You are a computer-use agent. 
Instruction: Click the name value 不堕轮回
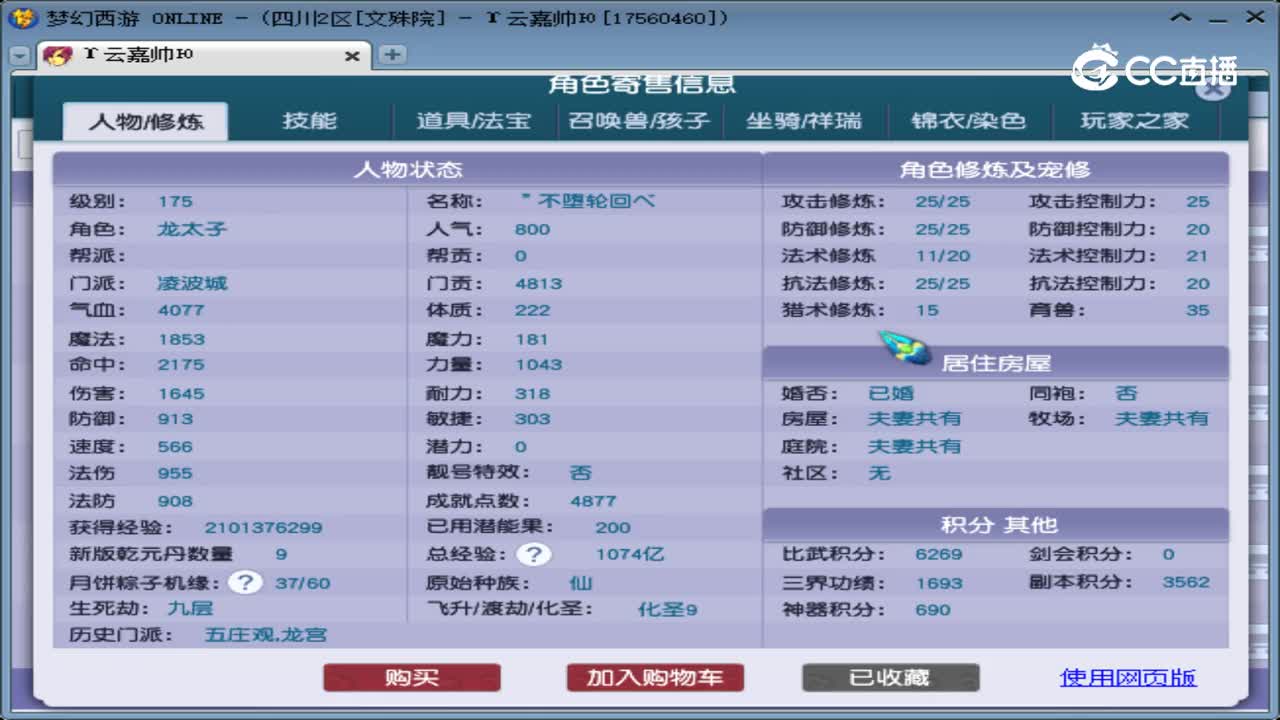[x=588, y=201]
